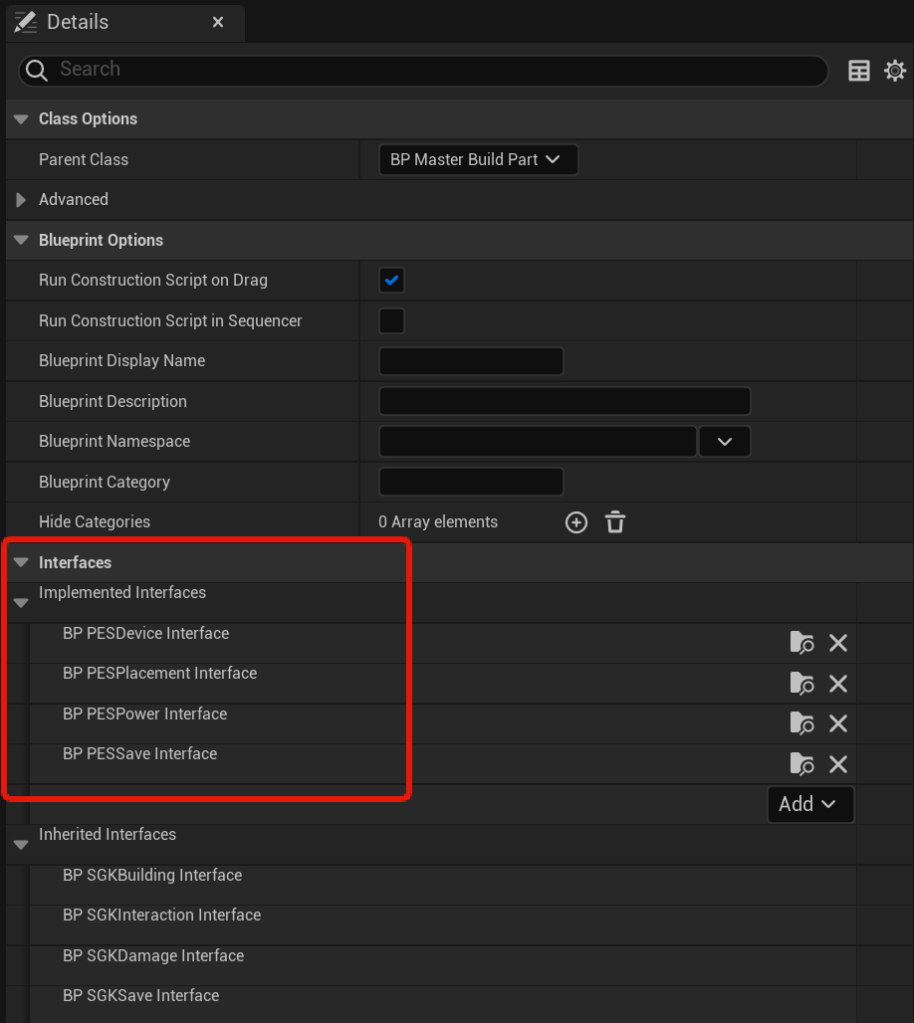Browse to BP PESDevice Interface asset
The width and height of the screenshot is (914, 1023).
(801, 643)
